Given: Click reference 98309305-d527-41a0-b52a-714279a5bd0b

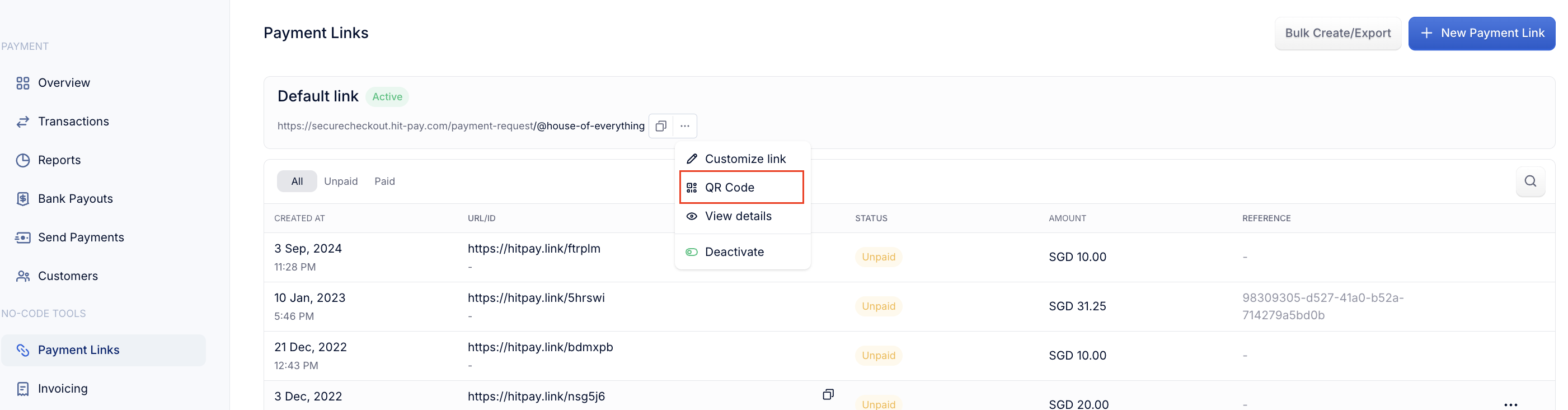Looking at the screenshot, I should pyautogui.click(x=1323, y=306).
